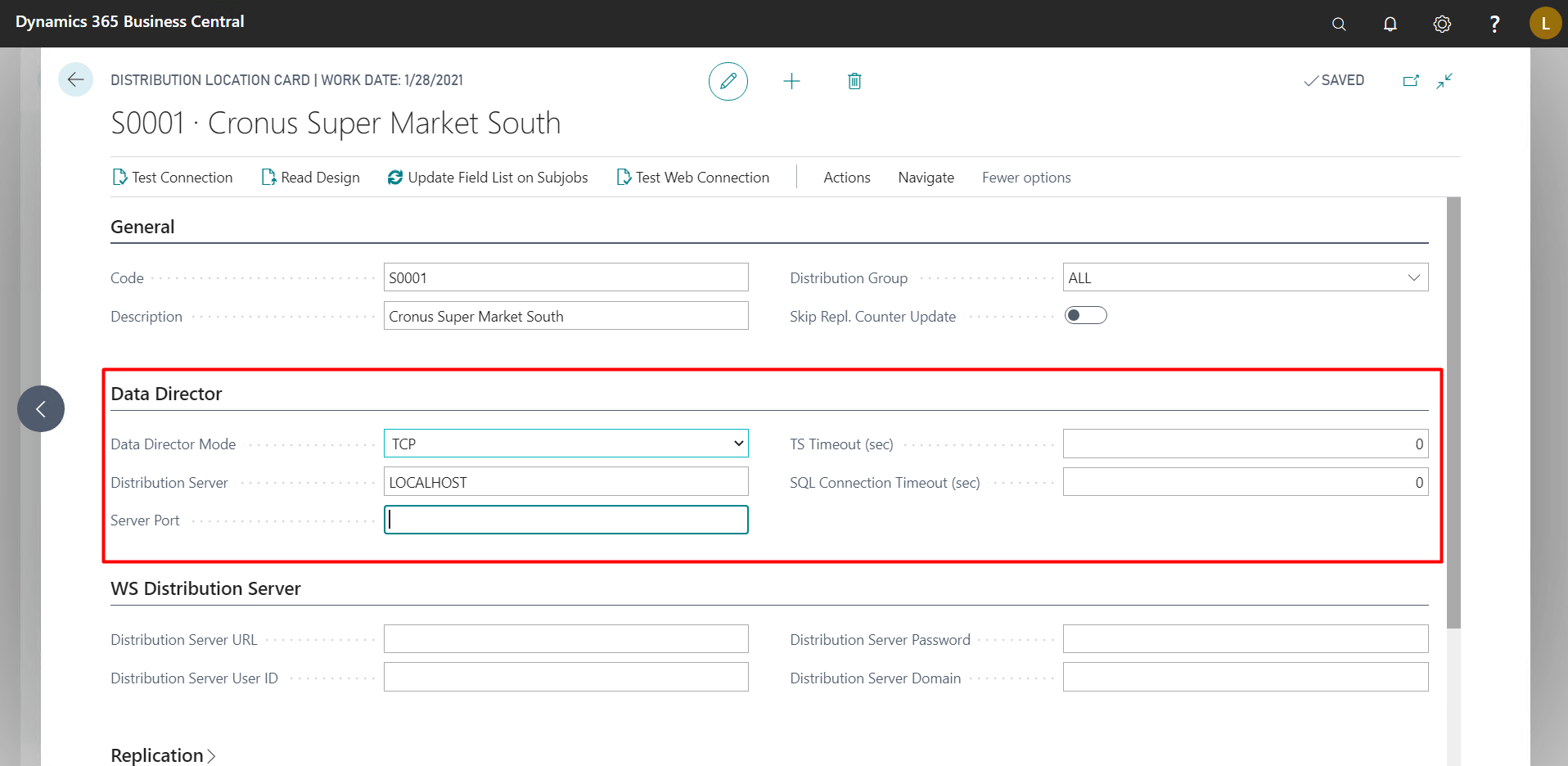Click the Distribution Server field LOCALHOST
The height and width of the screenshot is (766, 1568).
point(566,482)
